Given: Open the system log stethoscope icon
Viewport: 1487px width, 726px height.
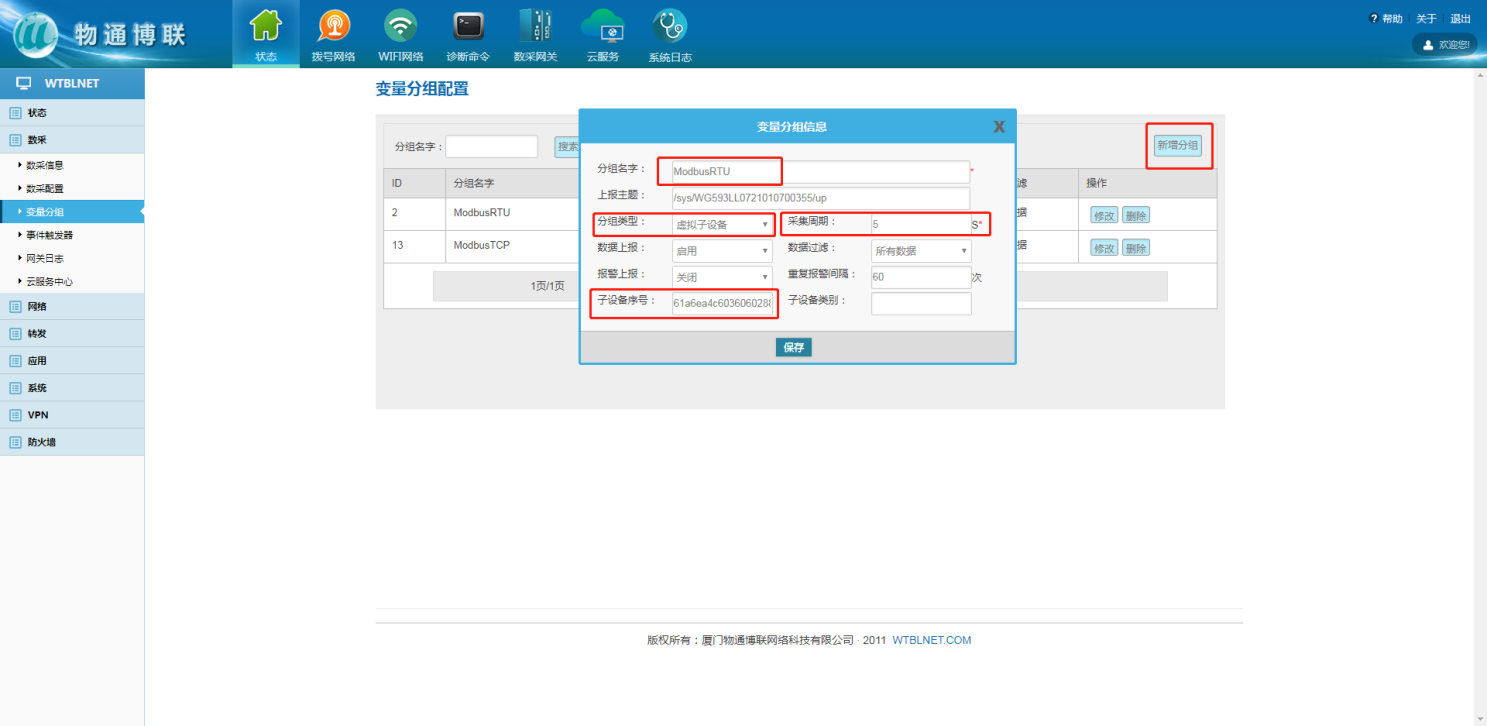Looking at the screenshot, I should tap(669, 26).
